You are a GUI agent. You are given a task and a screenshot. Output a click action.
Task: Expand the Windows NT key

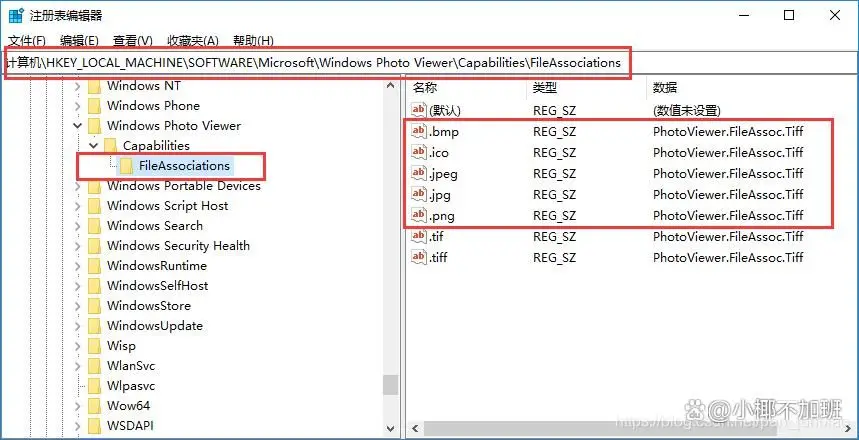[77, 86]
